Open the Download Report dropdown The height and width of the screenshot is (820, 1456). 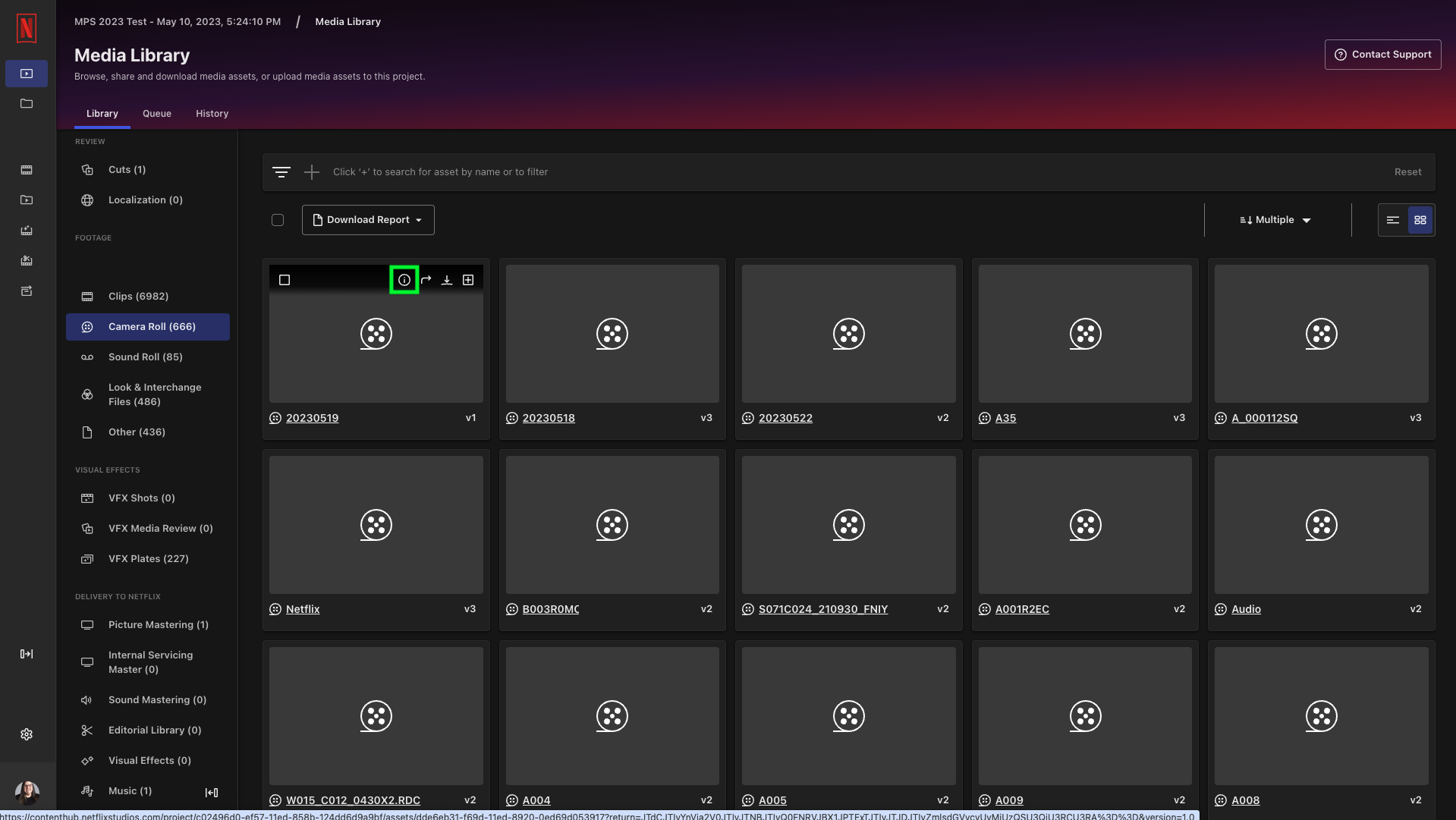pyautogui.click(x=368, y=220)
